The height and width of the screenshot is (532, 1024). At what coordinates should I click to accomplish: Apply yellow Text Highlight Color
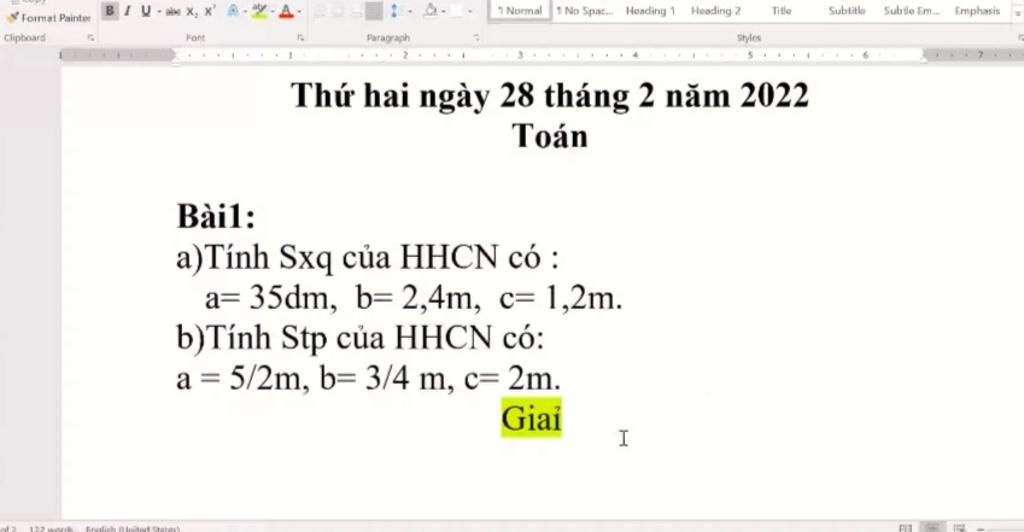click(259, 11)
